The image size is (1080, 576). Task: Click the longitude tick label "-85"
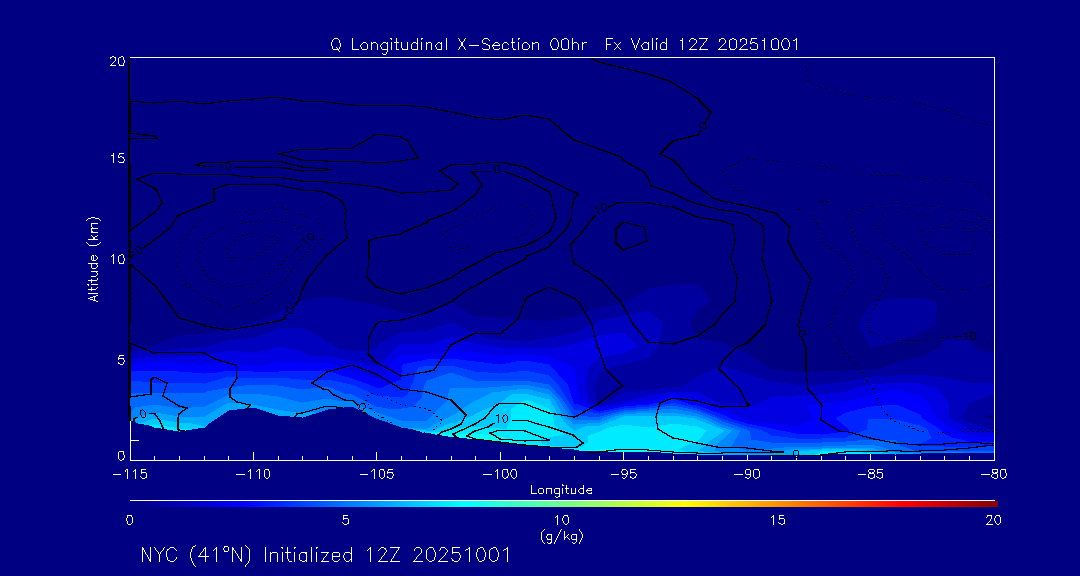click(x=870, y=474)
